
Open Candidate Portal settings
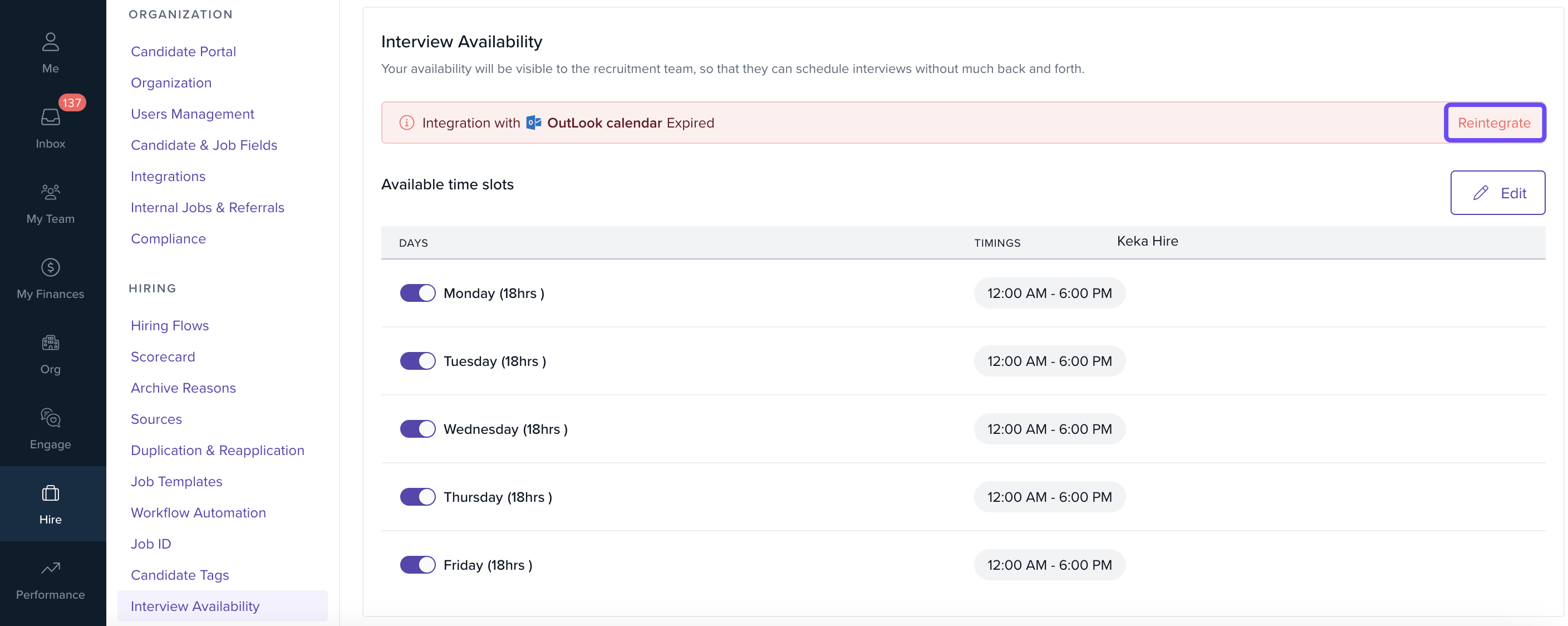pos(183,52)
